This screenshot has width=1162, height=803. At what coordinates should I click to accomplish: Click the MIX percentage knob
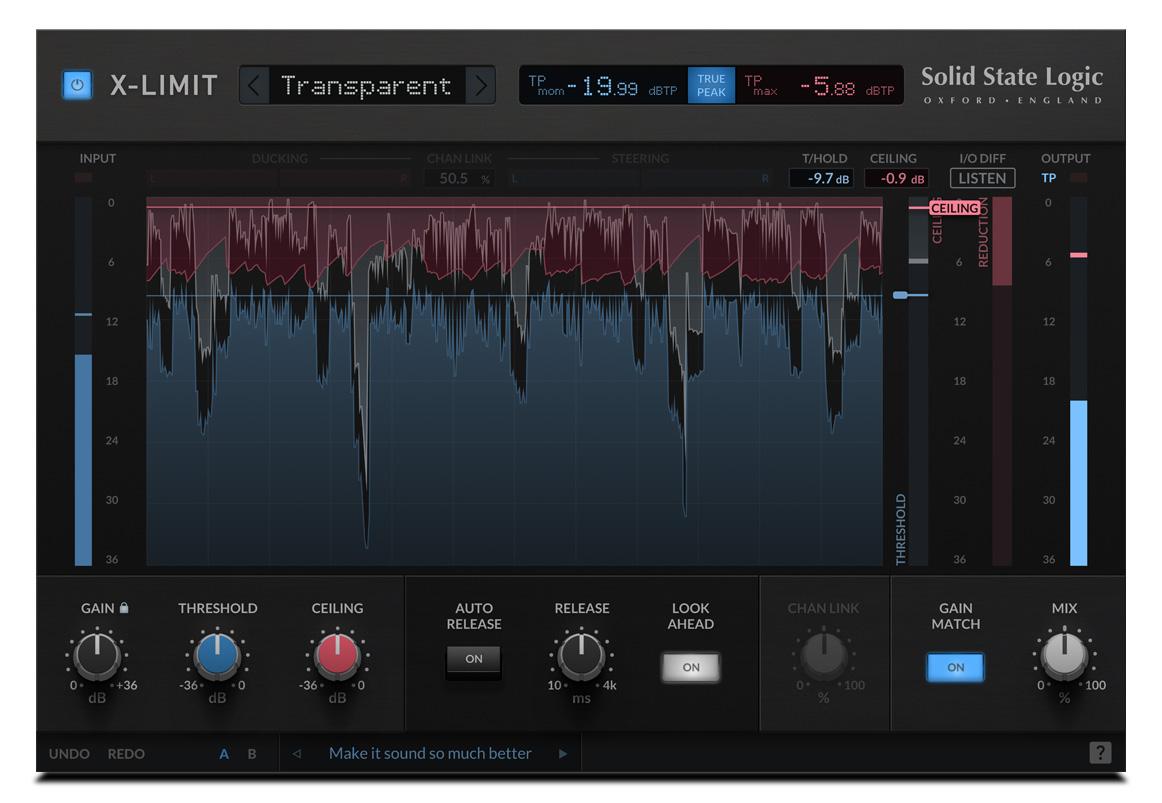pyautogui.click(x=1064, y=656)
